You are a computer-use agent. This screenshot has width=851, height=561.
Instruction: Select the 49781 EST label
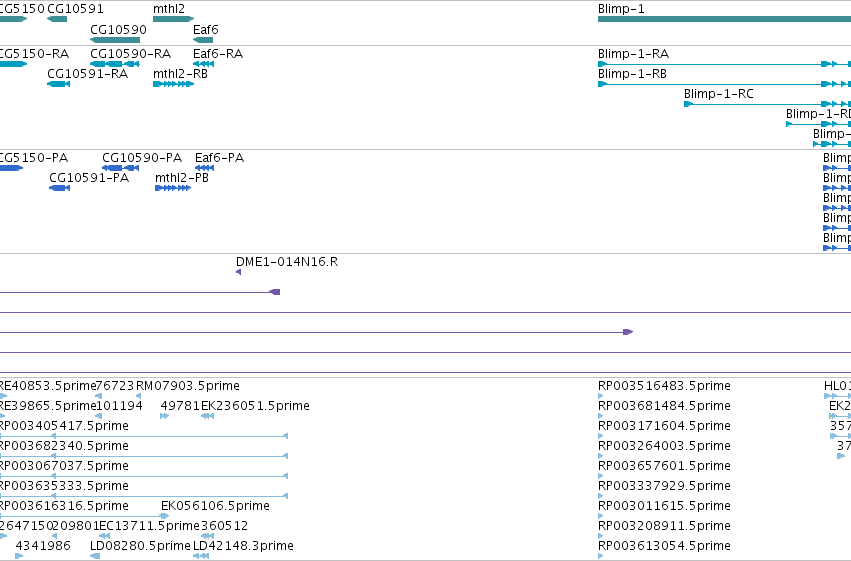click(180, 406)
